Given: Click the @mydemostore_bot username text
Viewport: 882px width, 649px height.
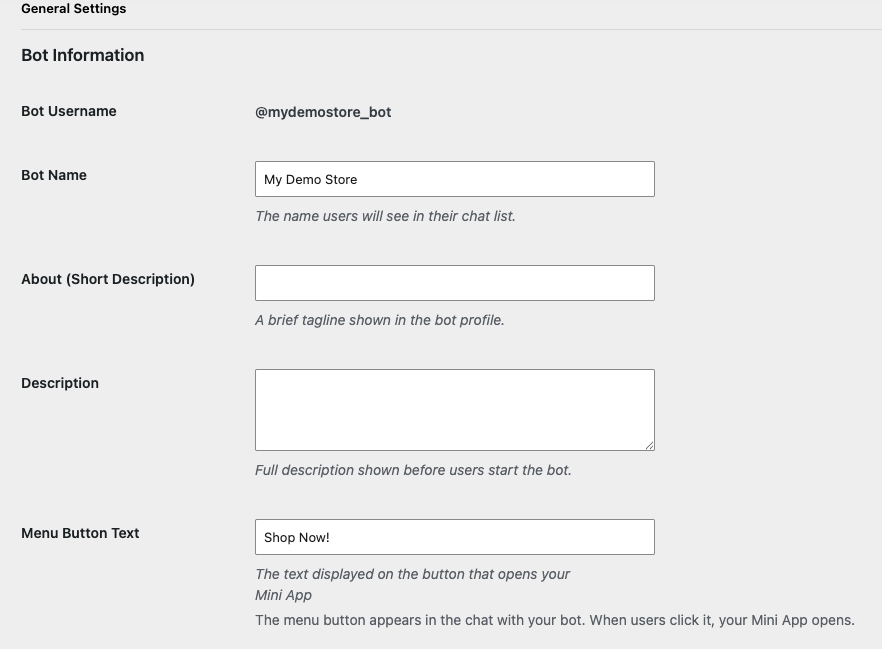Looking at the screenshot, I should (x=323, y=112).
